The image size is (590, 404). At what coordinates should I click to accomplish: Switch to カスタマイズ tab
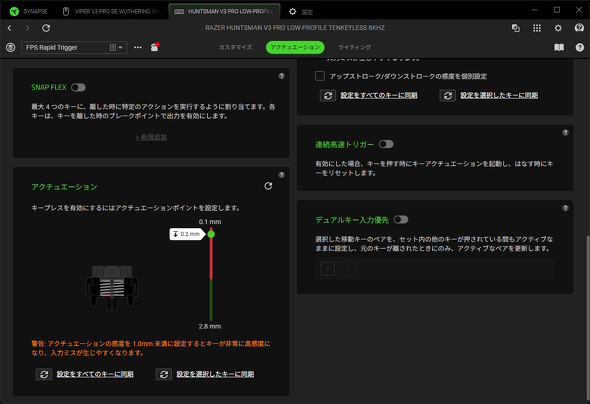235,47
